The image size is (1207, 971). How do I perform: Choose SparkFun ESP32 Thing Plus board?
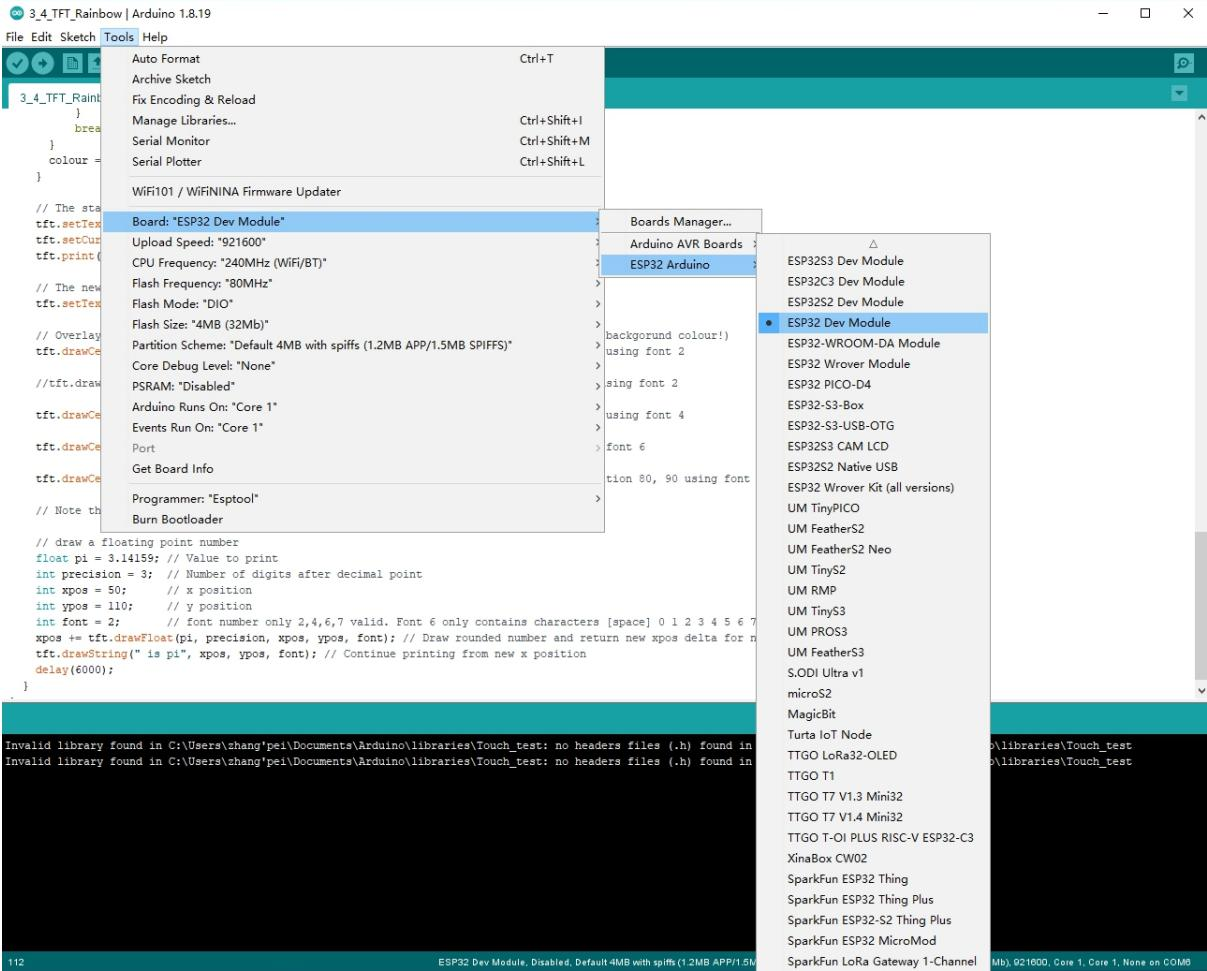(873, 899)
